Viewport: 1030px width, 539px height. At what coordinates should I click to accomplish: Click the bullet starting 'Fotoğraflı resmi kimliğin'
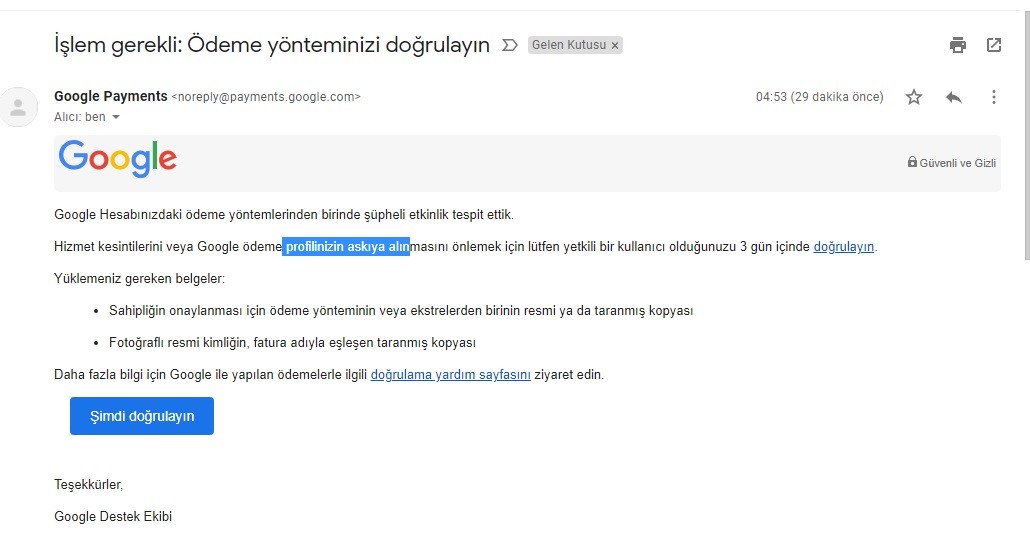tap(292, 343)
